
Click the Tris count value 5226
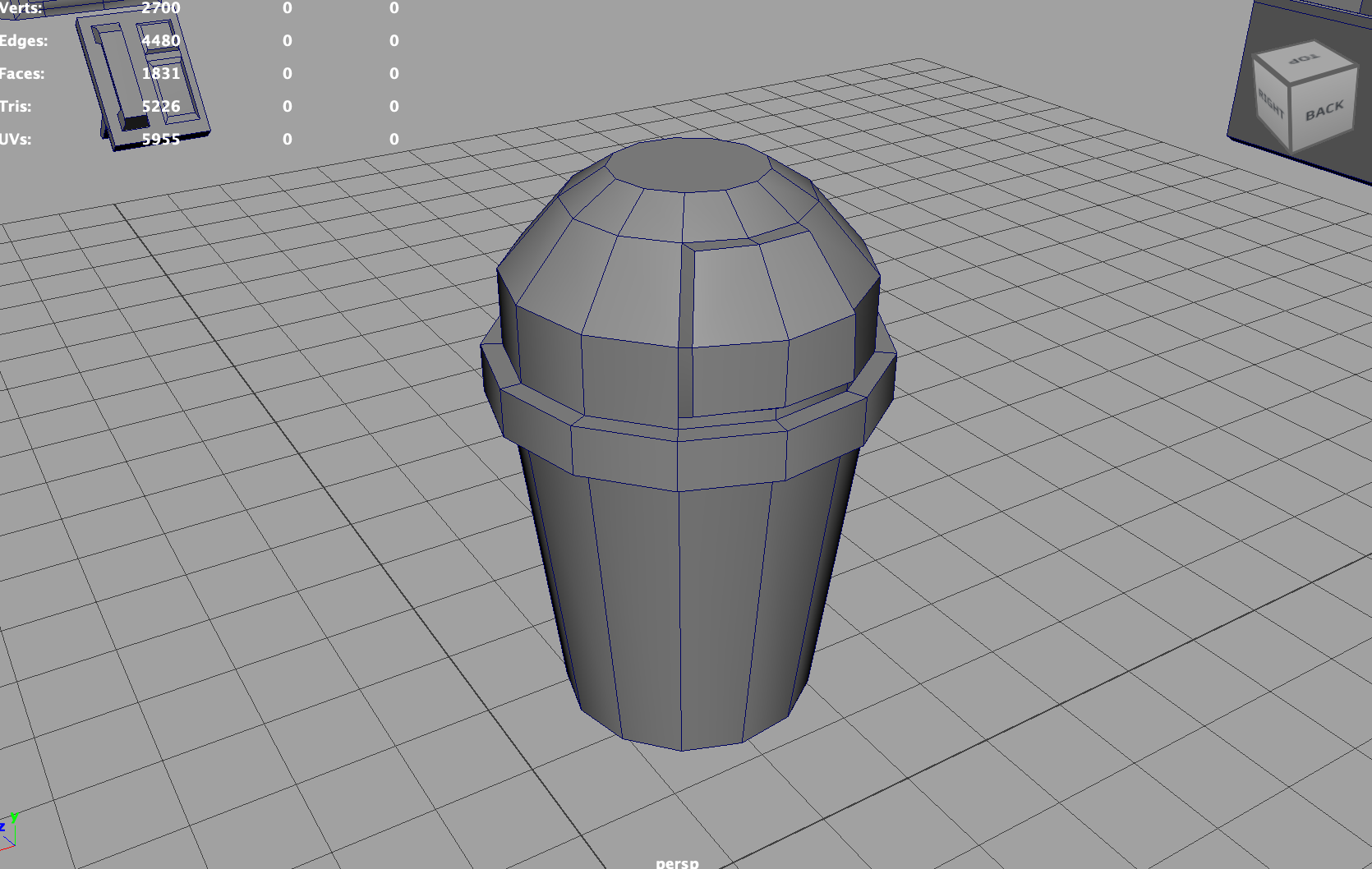click(161, 106)
